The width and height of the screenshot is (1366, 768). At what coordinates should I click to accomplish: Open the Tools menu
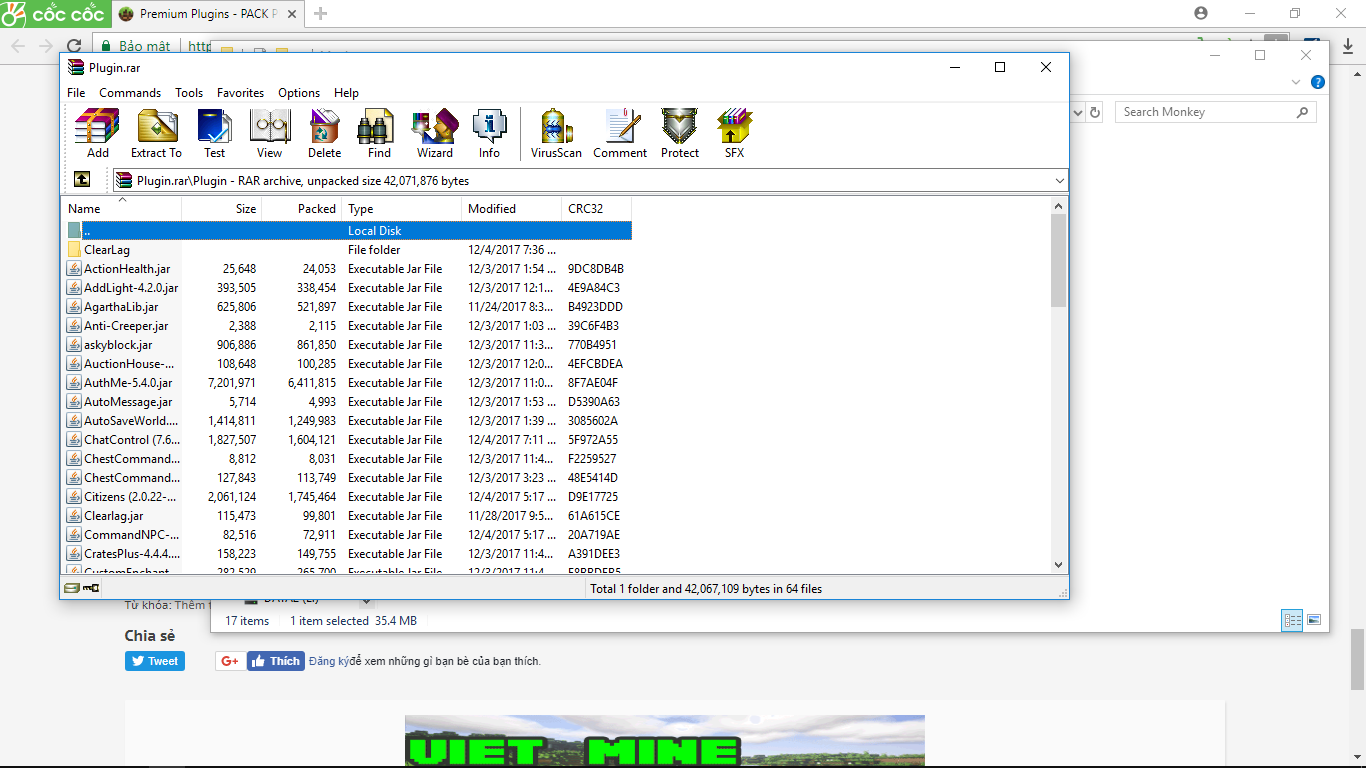click(189, 93)
